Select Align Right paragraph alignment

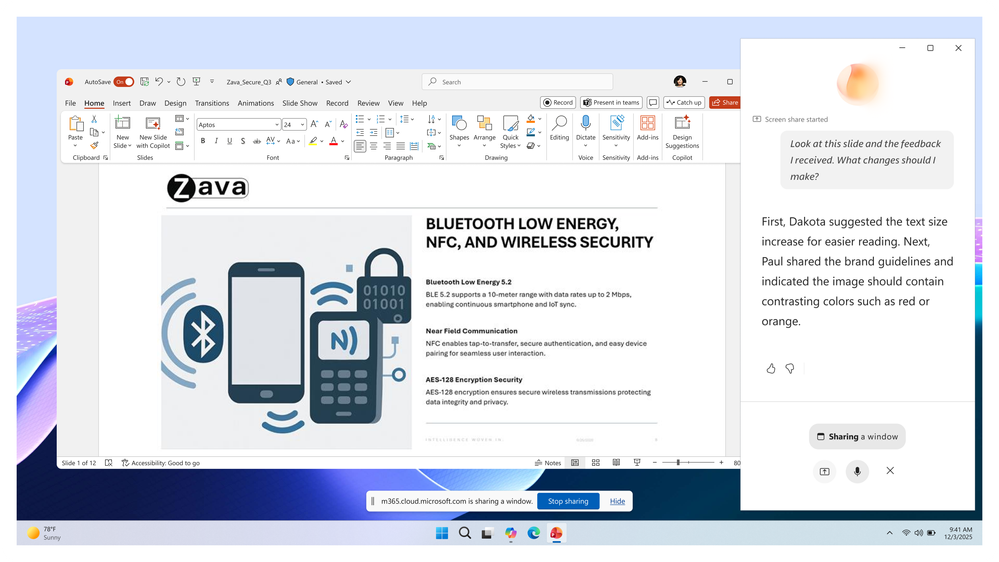[387, 146]
